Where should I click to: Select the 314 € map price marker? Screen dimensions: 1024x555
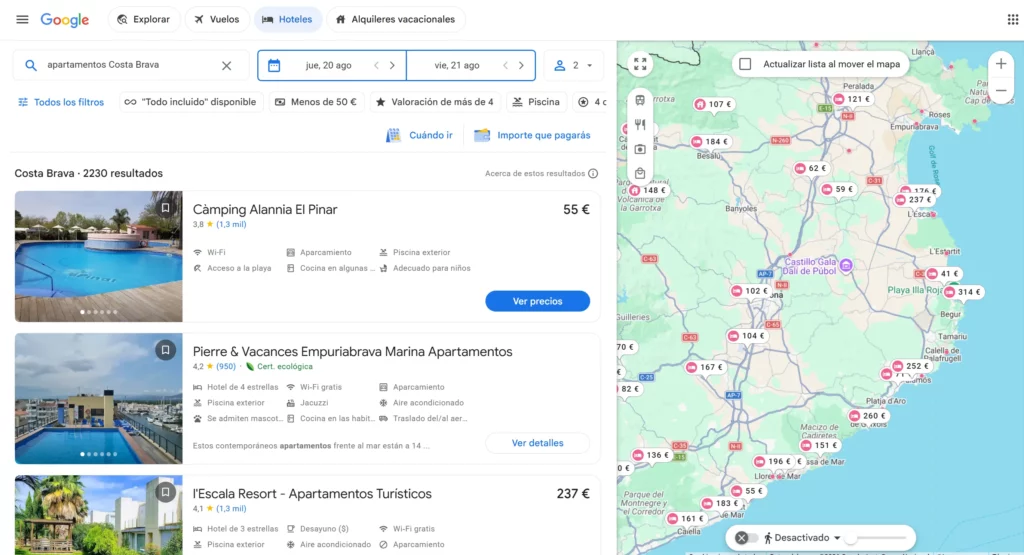tap(963, 292)
